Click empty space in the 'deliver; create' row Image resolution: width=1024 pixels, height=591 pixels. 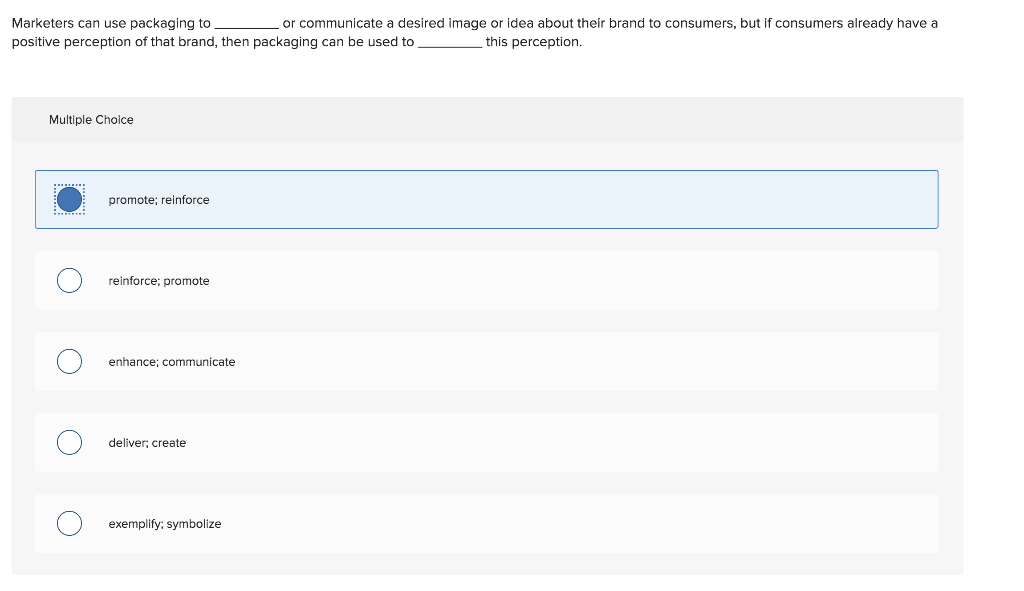(600, 442)
